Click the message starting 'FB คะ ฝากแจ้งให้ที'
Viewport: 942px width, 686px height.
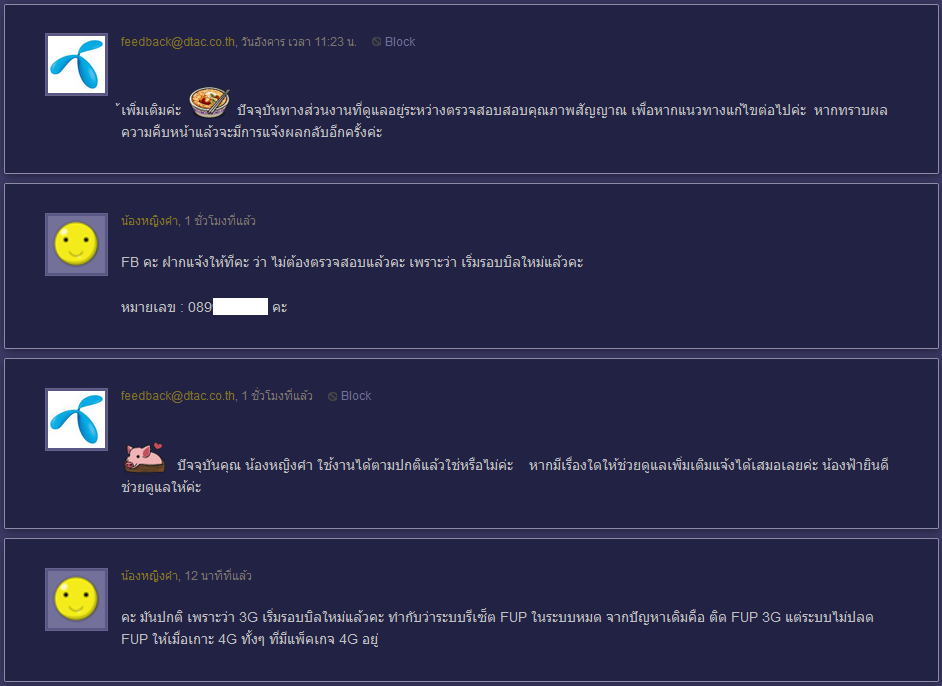[352, 262]
